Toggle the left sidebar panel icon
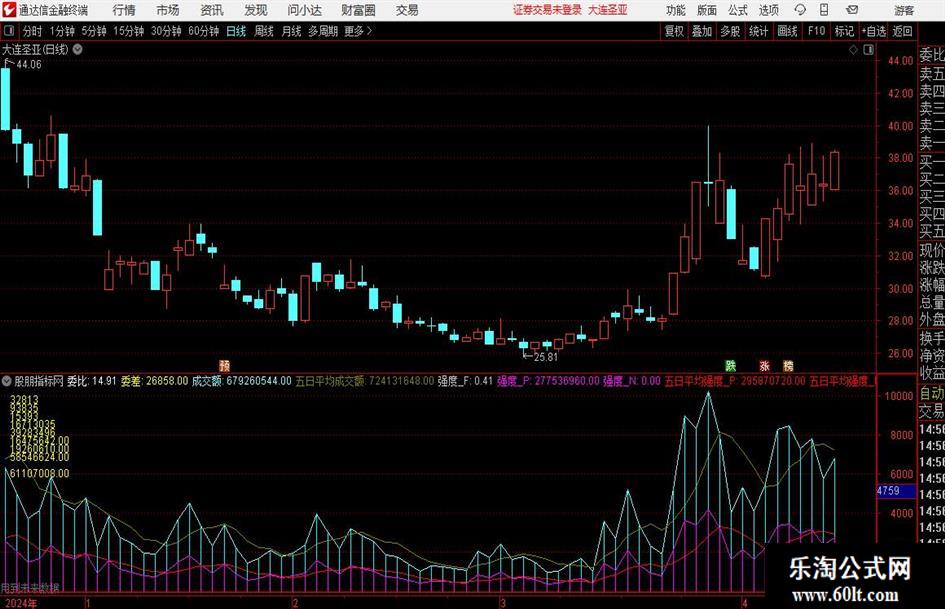Image resolution: width=945 pixels, height=609 pixels. (x=9, y=31)
